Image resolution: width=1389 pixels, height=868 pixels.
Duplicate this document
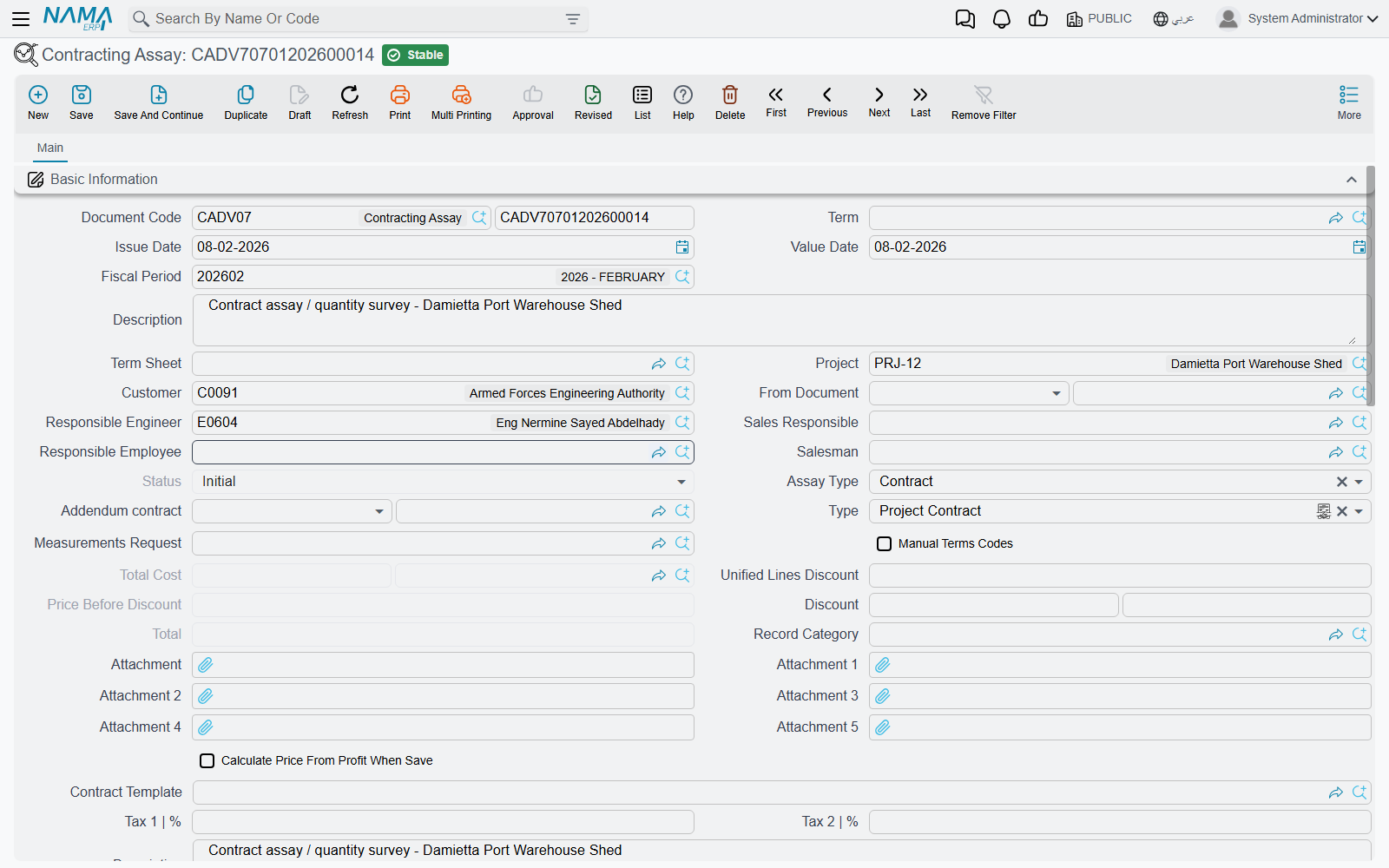(246, 102)
